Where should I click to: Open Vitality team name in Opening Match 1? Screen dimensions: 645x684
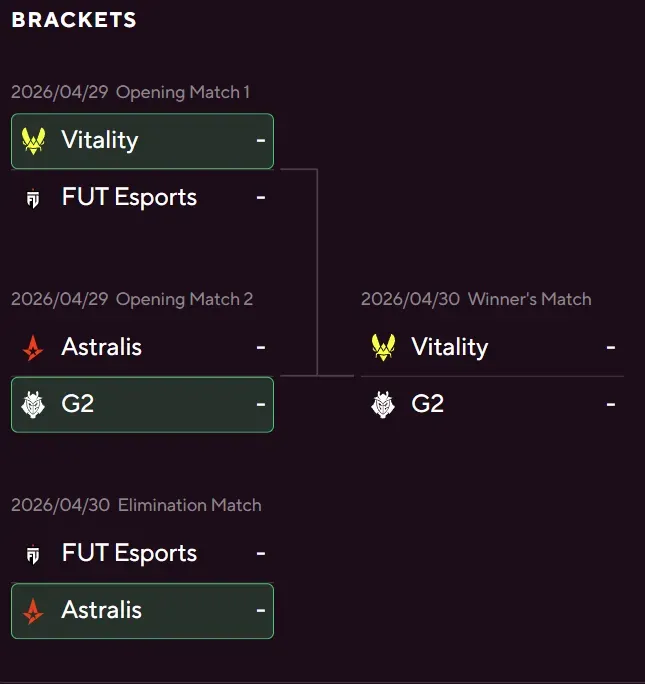pyautogui.click(x=100, y=140)
